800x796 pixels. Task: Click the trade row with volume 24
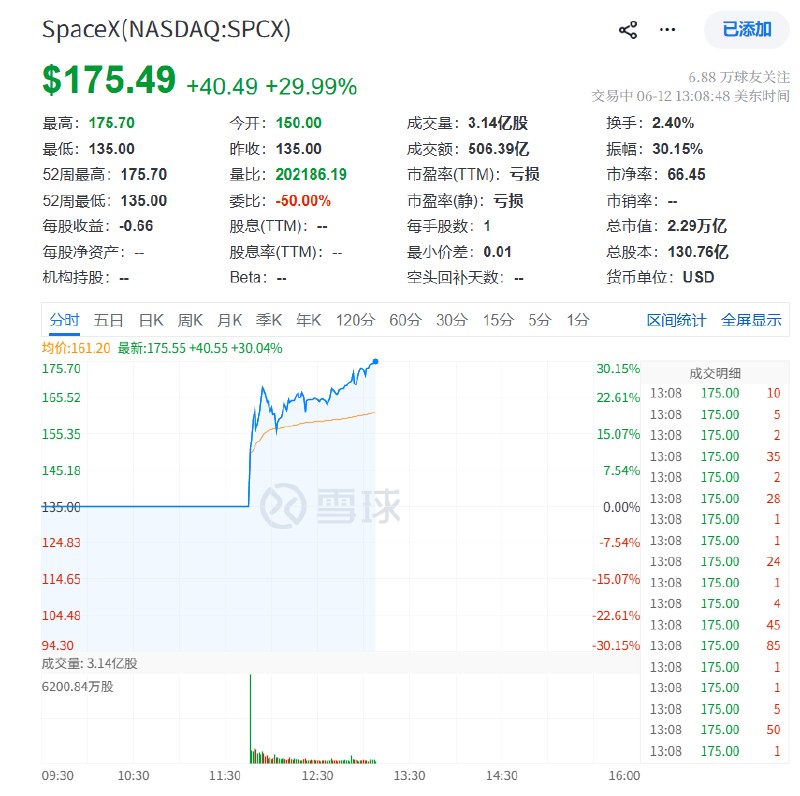[715, 562]
